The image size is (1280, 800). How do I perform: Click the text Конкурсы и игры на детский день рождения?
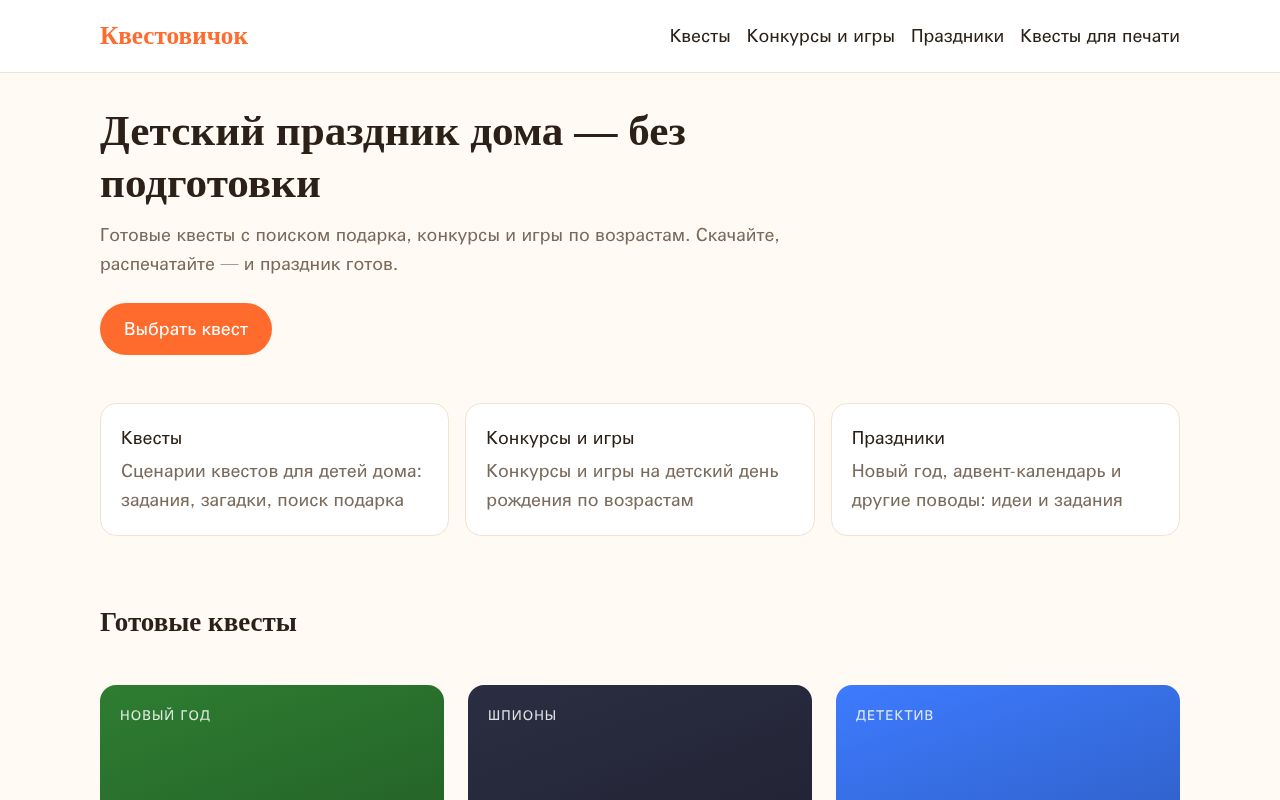point(632,485)
